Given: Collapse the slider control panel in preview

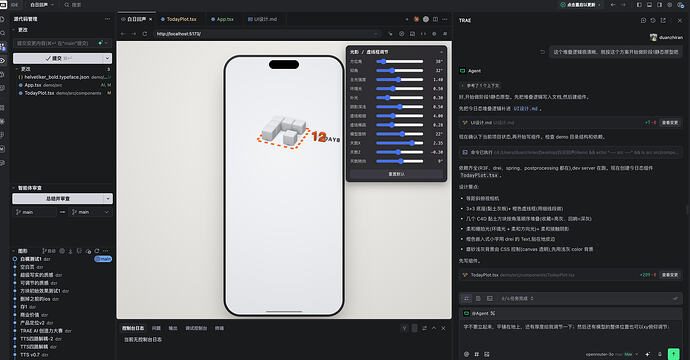Looking at the screenshot, I should [441, 52].
